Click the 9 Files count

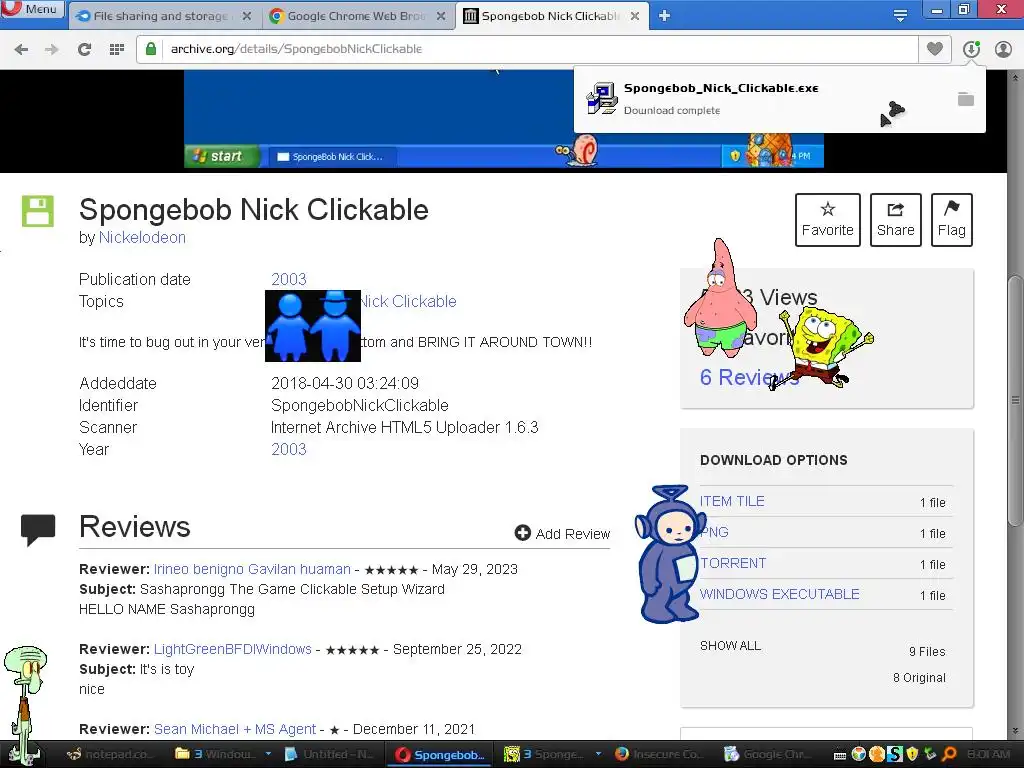(927, 652)
